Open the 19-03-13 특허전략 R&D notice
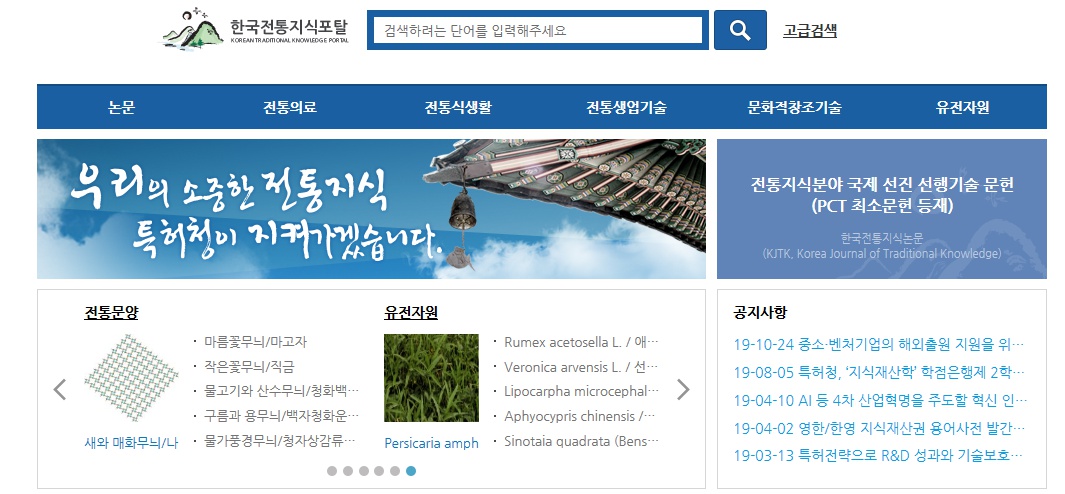This screenshot has height=494, width=1065. click(x=879, y=455)
